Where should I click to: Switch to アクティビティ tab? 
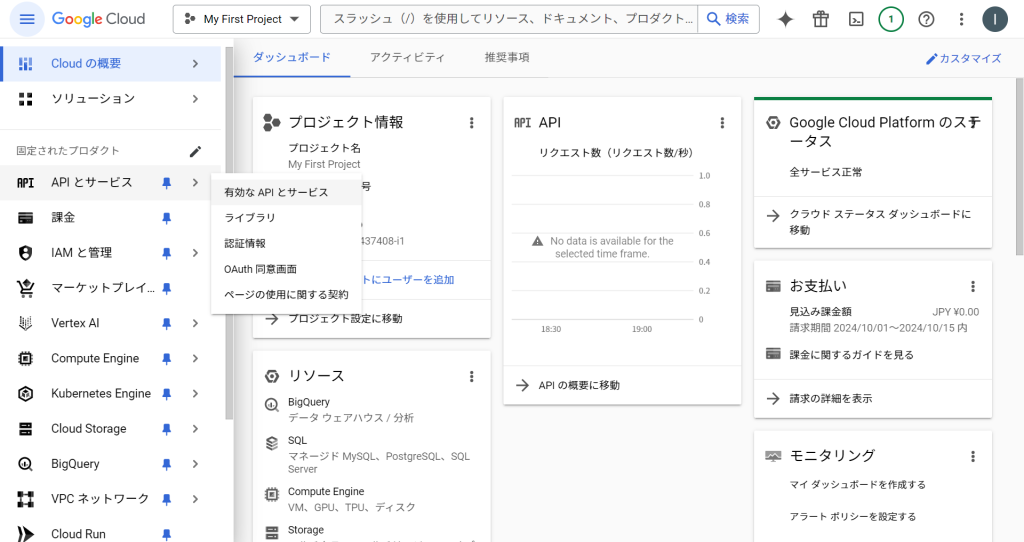(x=407, y=57)
